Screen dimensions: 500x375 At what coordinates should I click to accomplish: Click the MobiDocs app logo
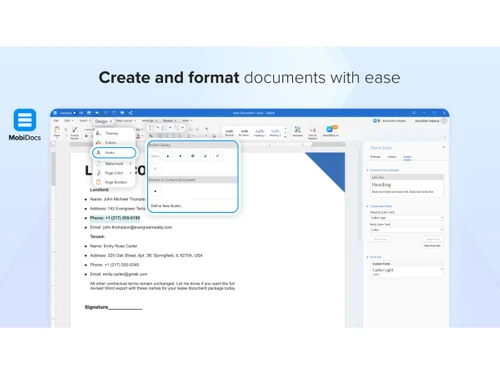coord(25,120)
